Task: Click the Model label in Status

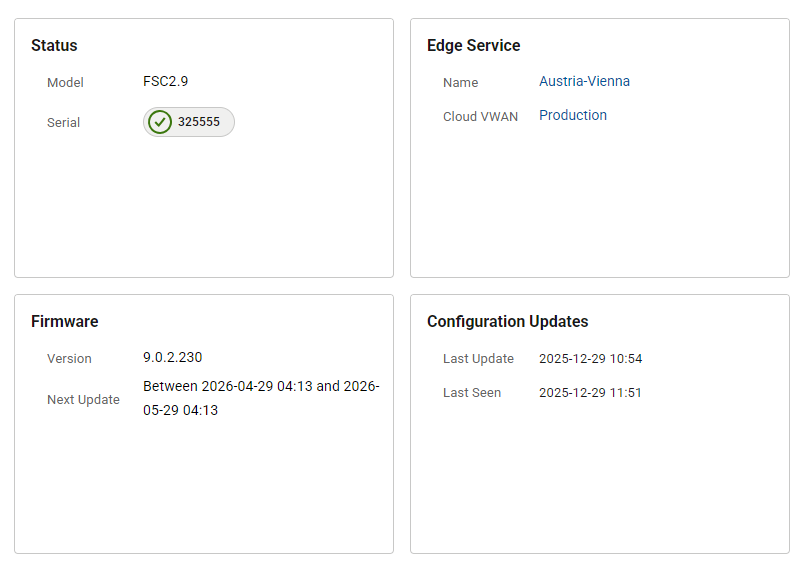Action: click(65, 83)
